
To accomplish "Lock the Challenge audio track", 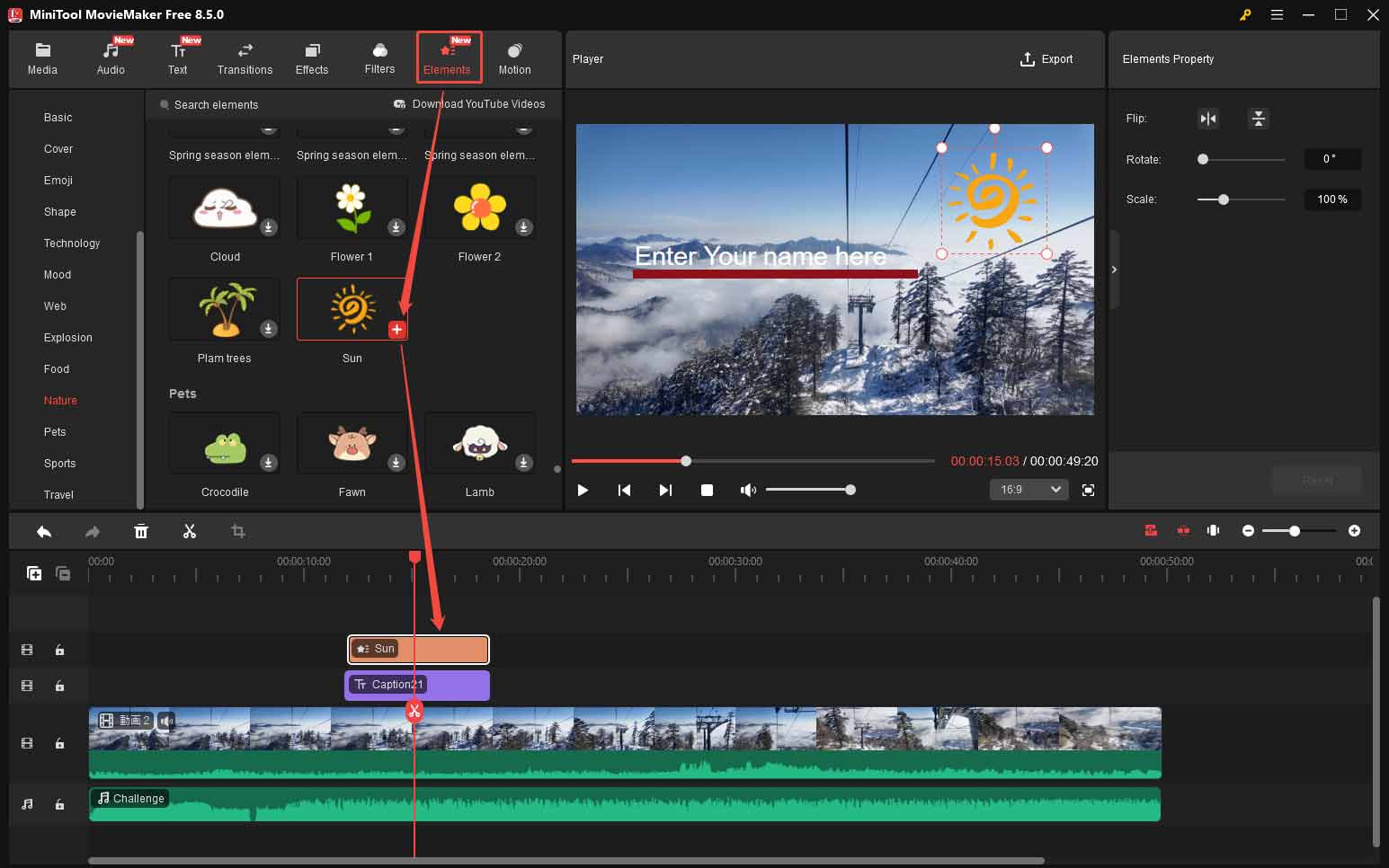I will pyautogui.click(x=59, y=804).
